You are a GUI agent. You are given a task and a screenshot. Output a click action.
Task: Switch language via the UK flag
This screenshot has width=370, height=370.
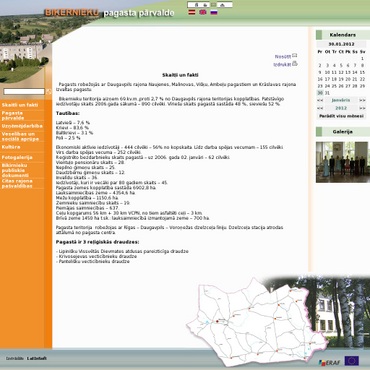coord(203,12)
